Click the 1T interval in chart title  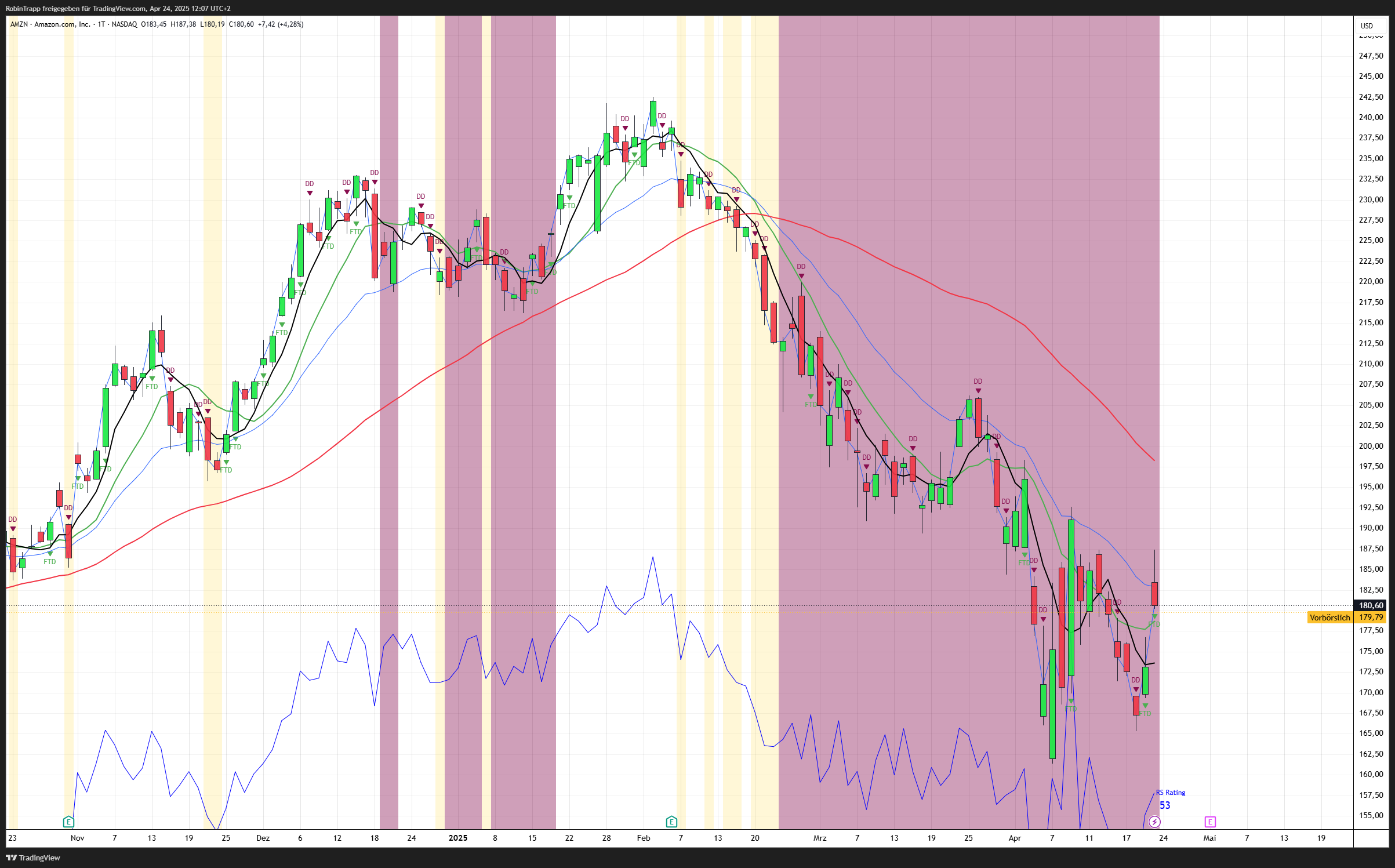(x=101, y=24)
